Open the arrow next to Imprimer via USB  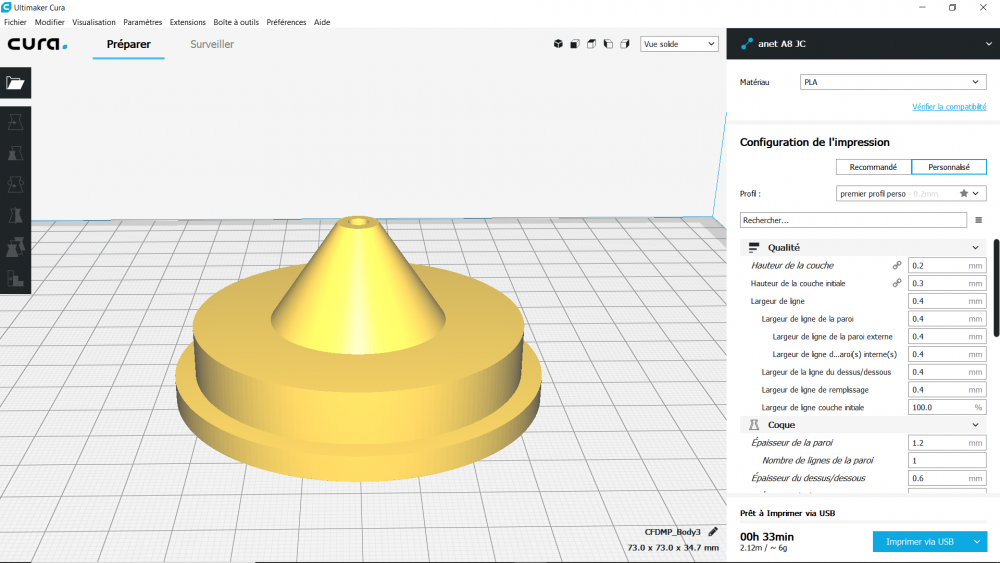coord(977,541)
